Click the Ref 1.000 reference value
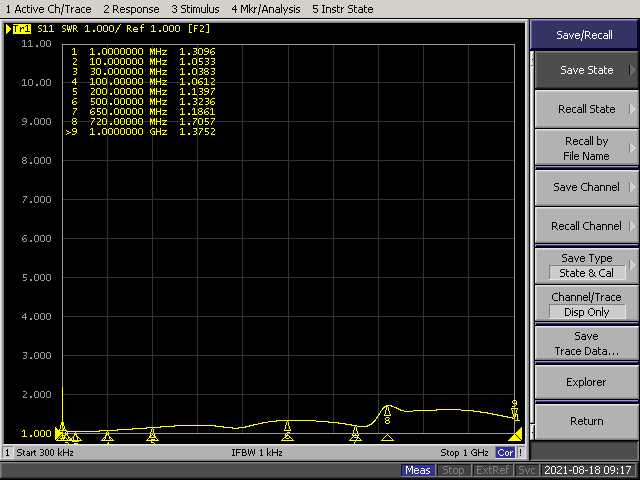640x480 pixels. point(153,29)
